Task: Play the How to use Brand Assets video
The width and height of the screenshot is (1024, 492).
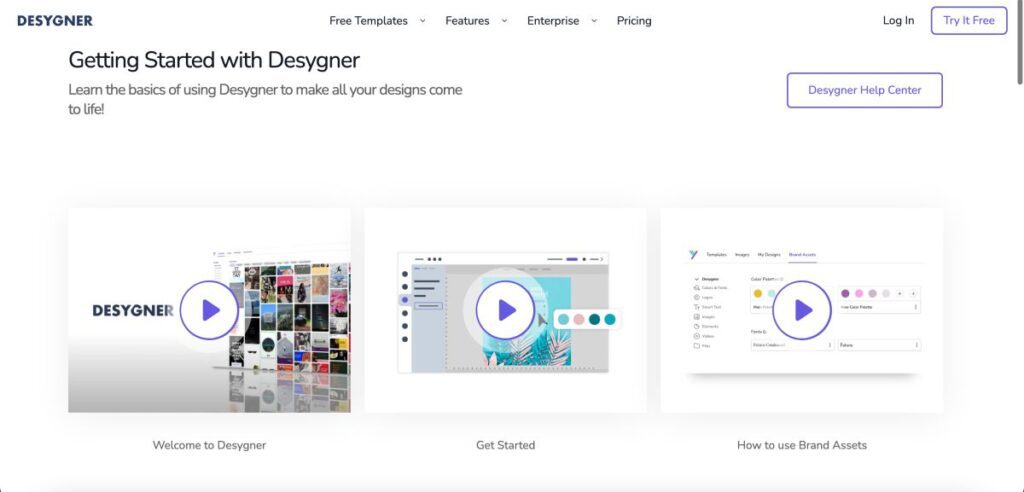Action: point(802,310)
